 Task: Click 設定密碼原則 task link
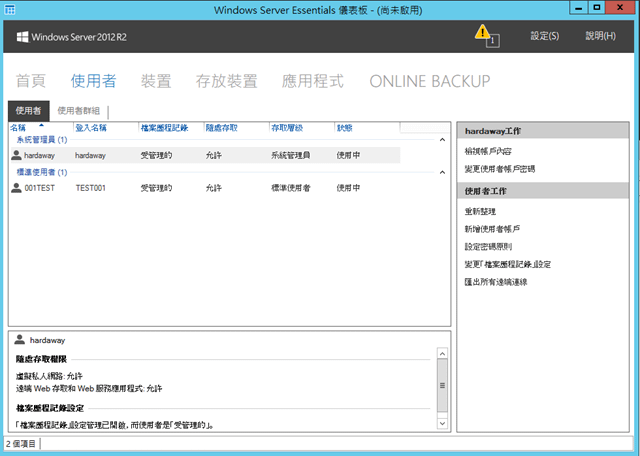click(488, 247)
